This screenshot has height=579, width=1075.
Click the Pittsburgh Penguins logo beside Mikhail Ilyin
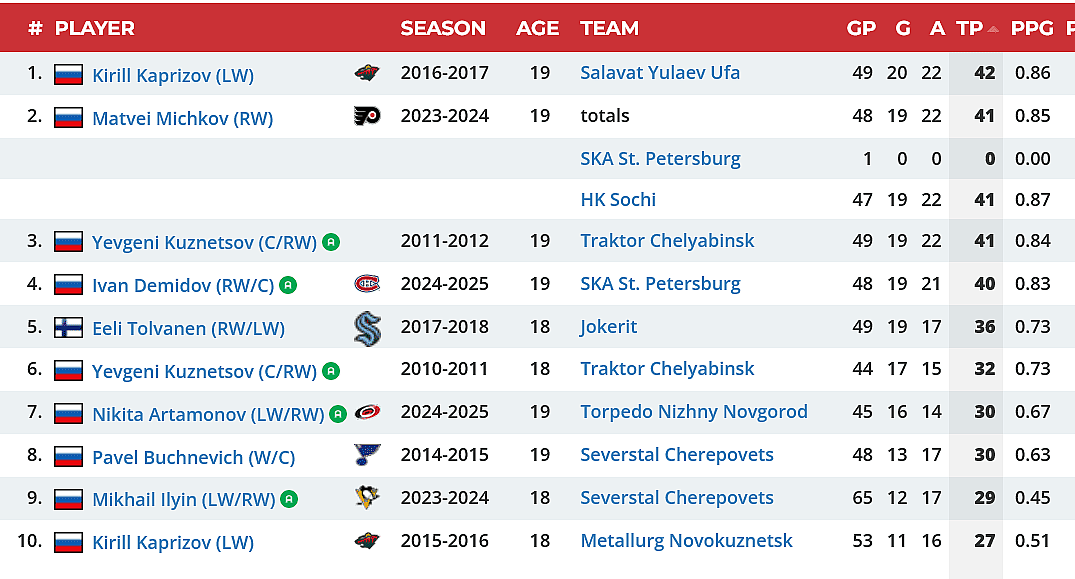click(x=367, y=498)
